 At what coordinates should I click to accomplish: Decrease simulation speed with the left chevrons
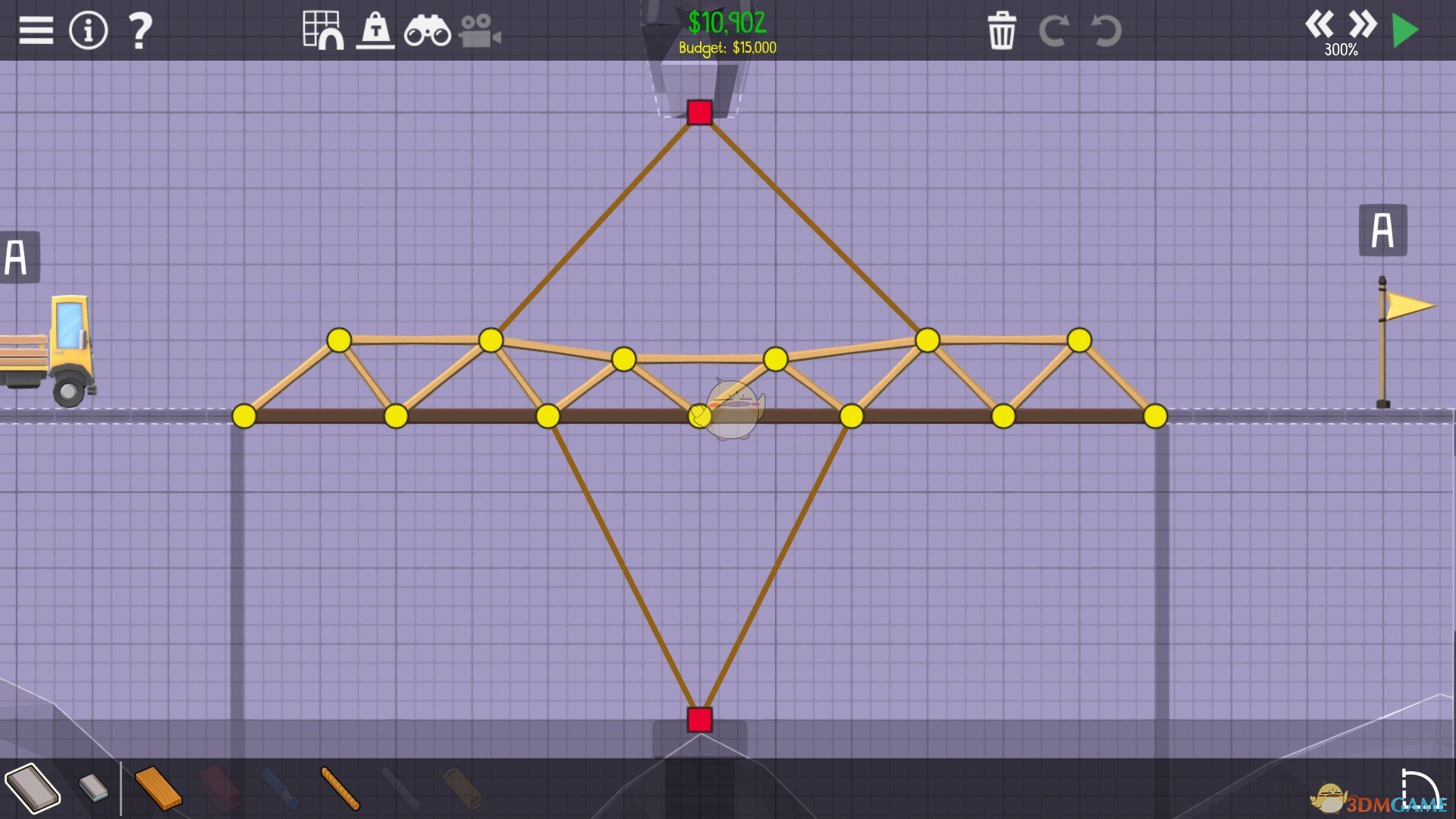point(1319,24)
